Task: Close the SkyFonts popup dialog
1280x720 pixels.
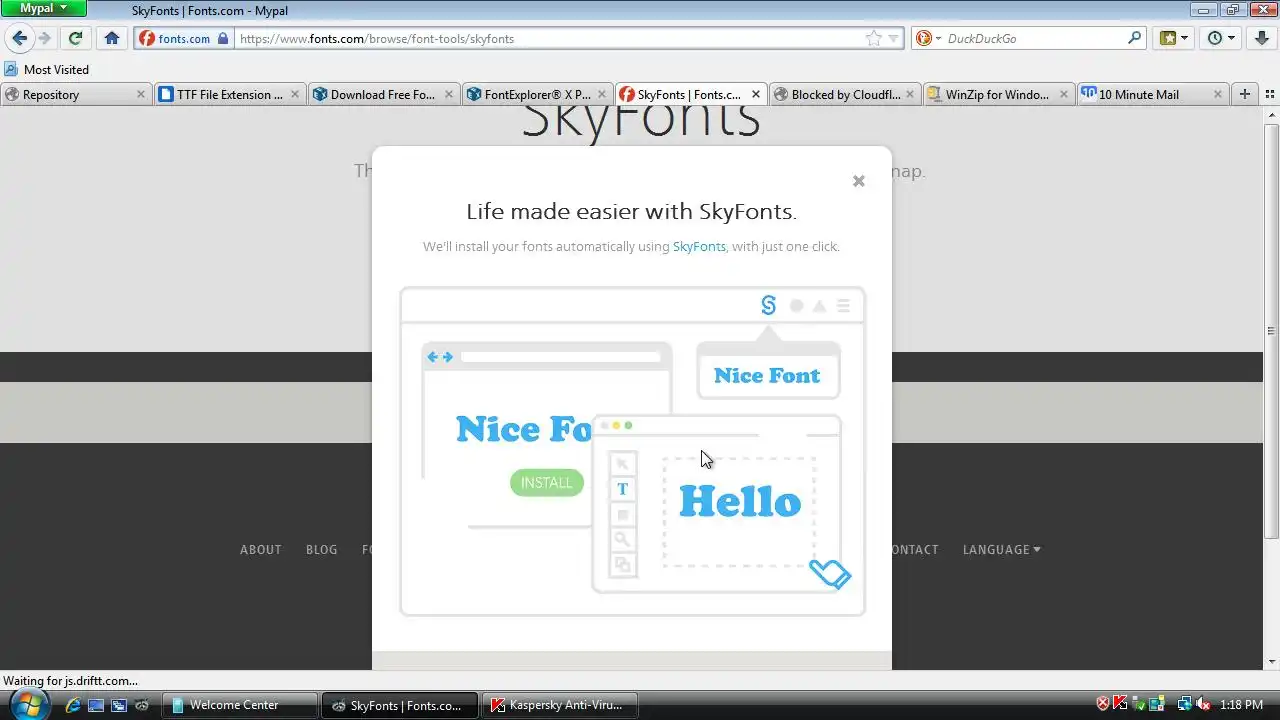Action: coord(858,181)
